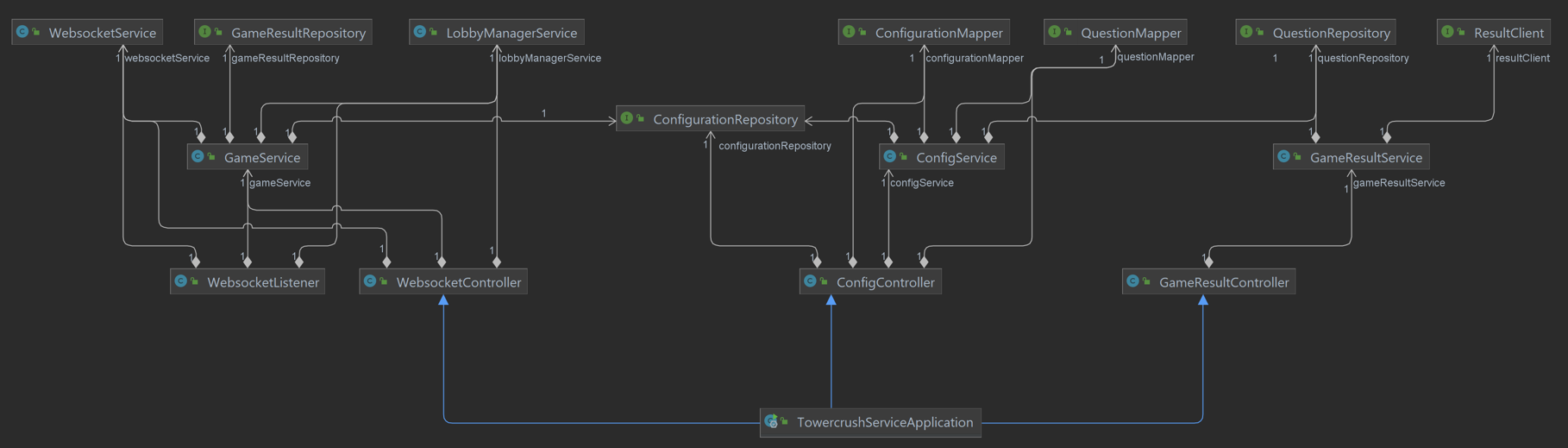
Task: Click the questionRepository field label
Action: click(x=1364, y=58)
